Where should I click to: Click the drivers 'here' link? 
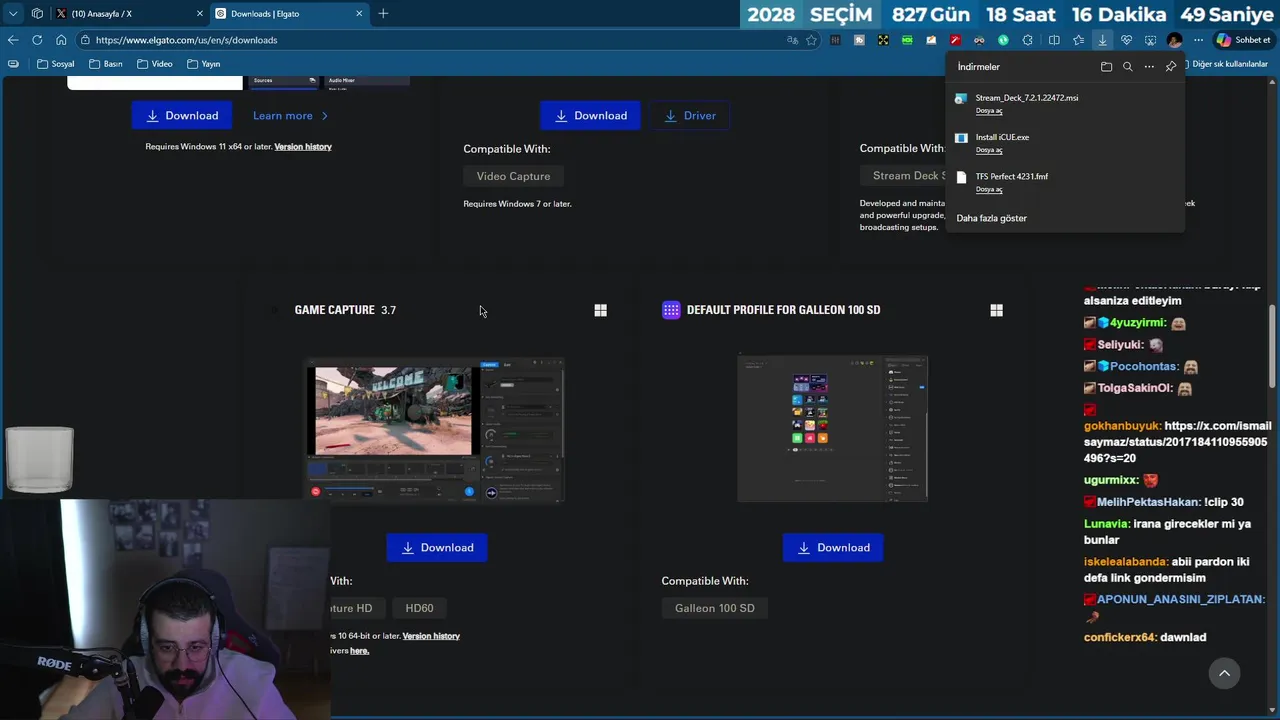click(360, 651)
